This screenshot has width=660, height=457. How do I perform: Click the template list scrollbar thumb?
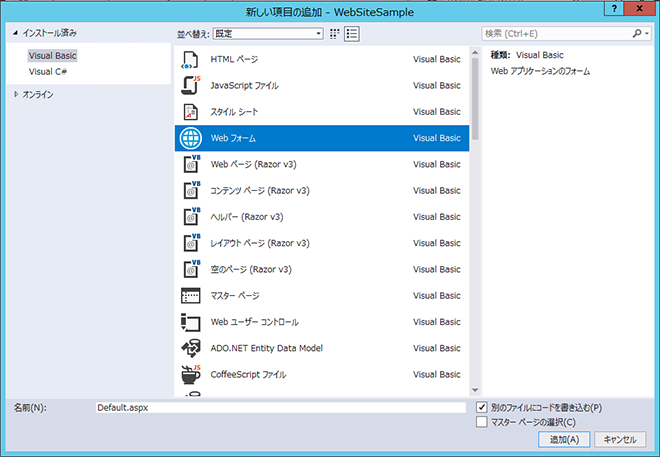coord(475,98)
